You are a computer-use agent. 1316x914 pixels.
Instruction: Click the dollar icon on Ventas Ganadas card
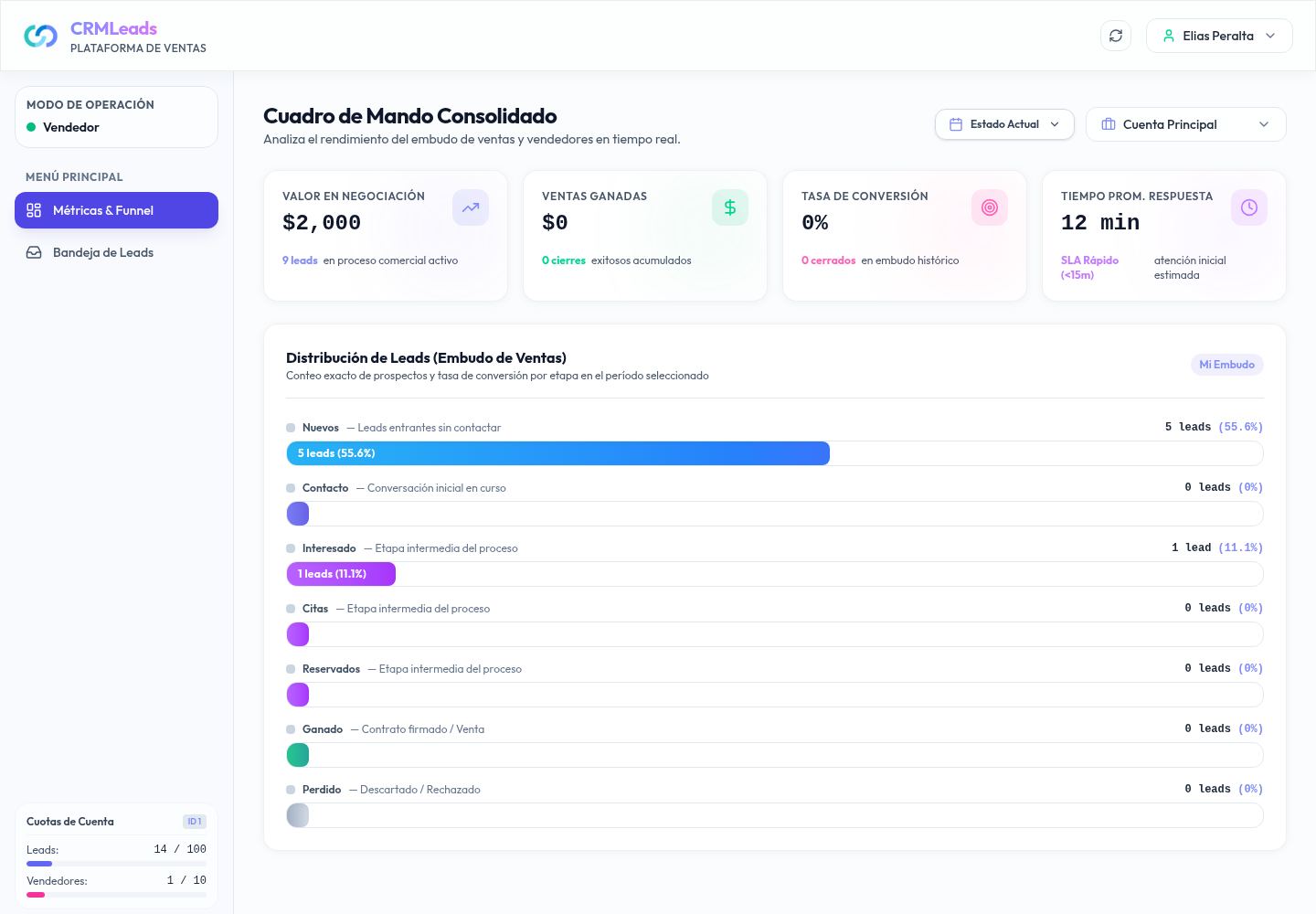(x=730, y=207)
